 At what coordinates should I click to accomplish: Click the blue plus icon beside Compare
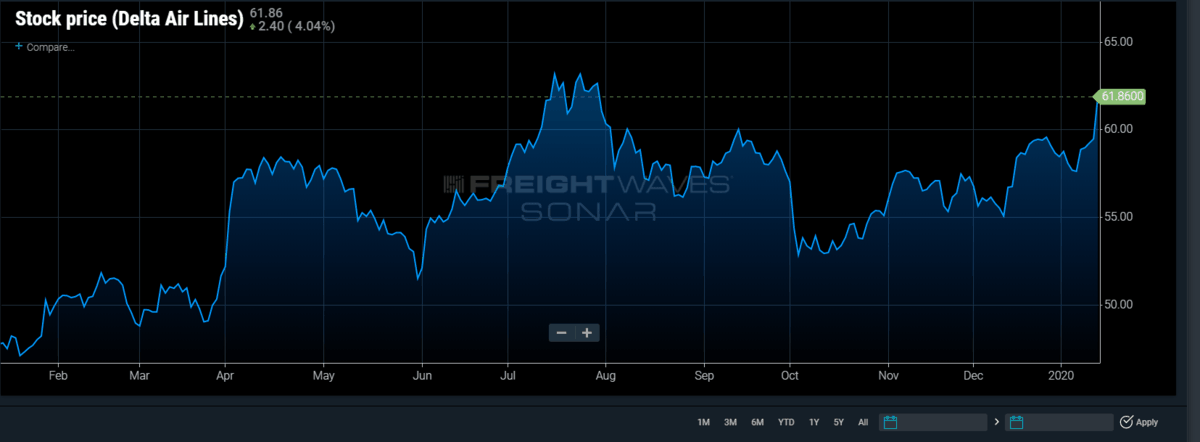(19, 47)
